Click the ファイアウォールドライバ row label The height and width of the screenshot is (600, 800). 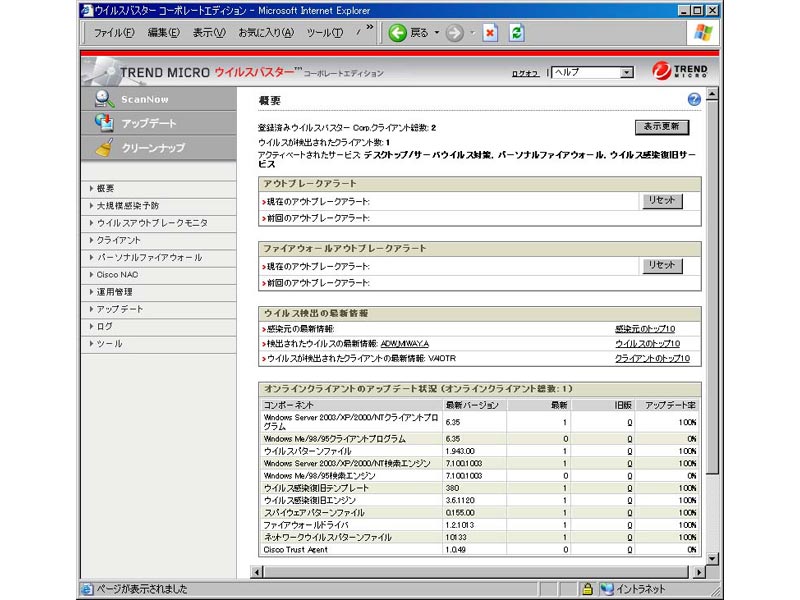[306, 525]
